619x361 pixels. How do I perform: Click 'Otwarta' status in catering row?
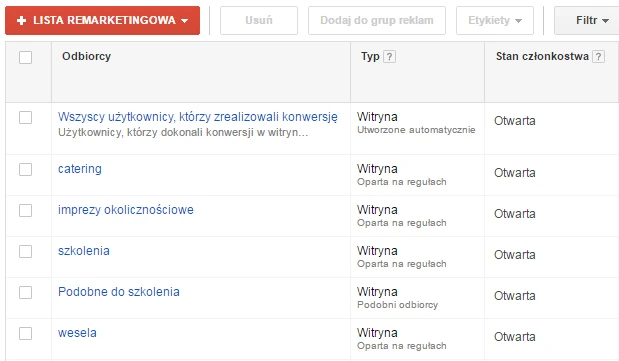coord(515,173)
